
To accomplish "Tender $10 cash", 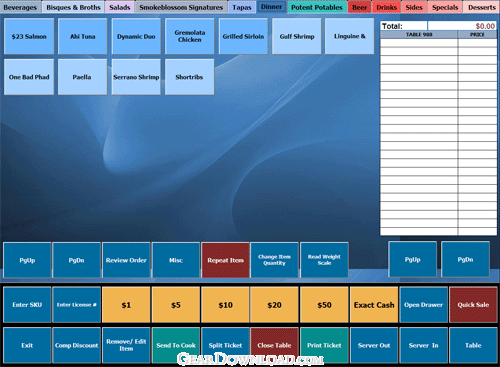I will click(x=225, y=305).
